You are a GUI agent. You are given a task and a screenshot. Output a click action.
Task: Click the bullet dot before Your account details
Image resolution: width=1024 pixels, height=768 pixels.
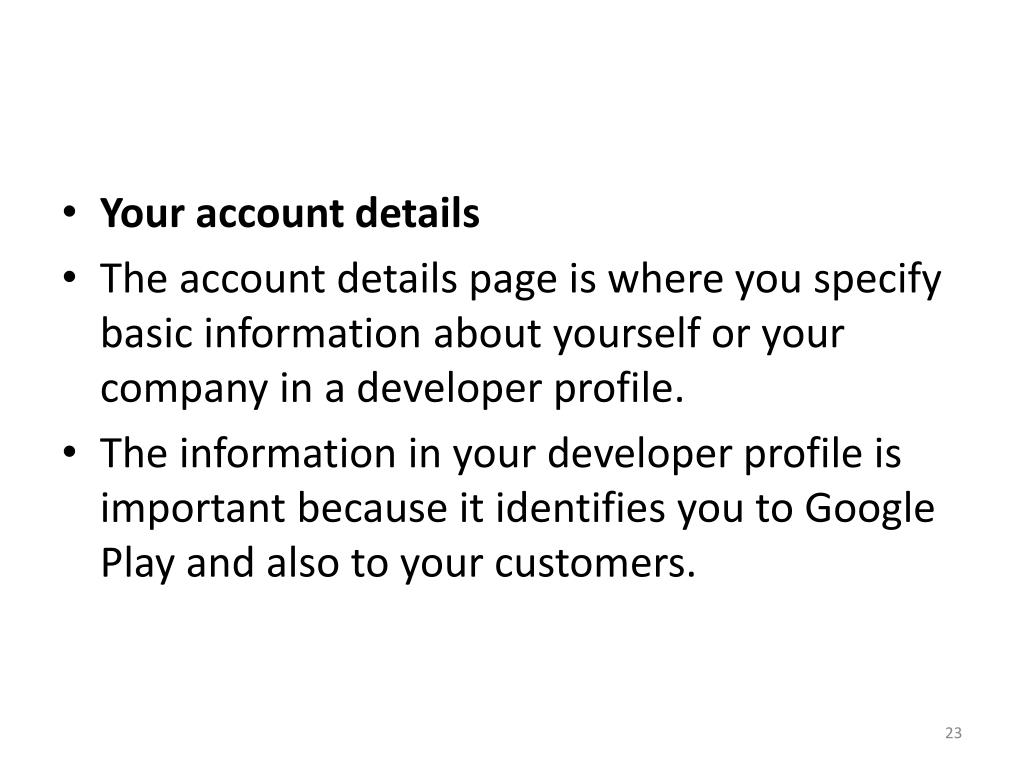(70, 212)
